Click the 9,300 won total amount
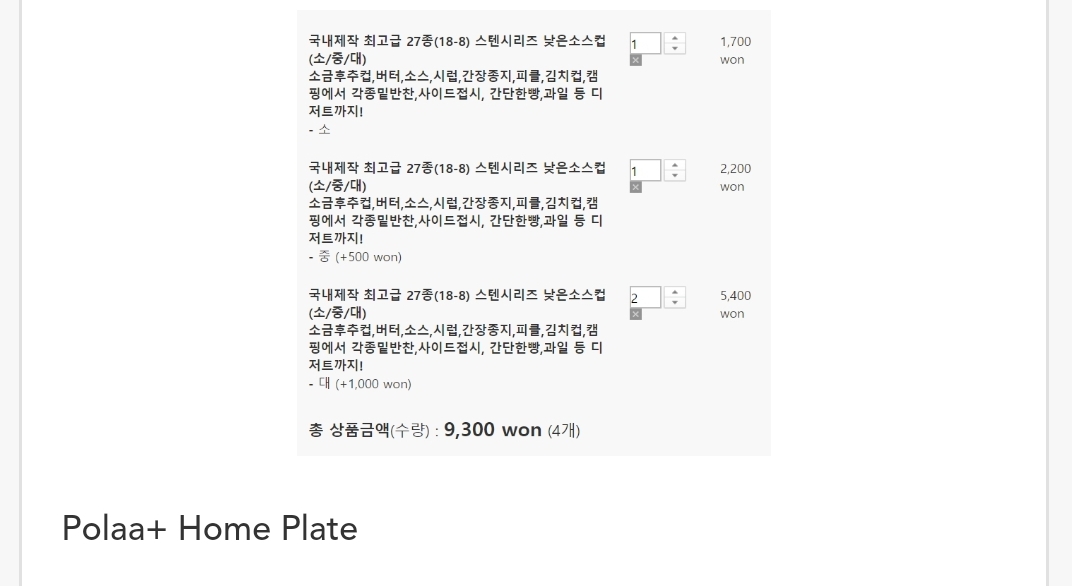This screenshot has width=1072, height=586. [x=492, y=430]
